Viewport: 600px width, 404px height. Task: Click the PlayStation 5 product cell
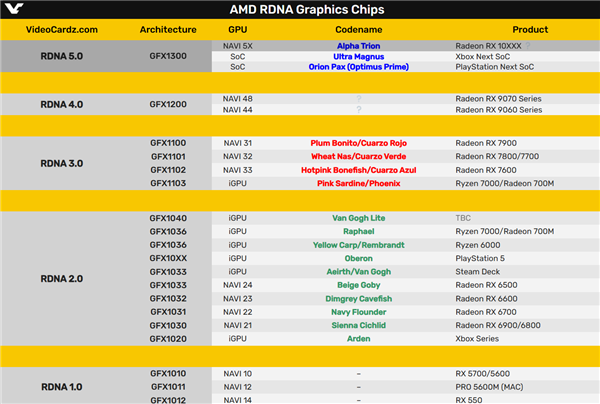click(487, 257)
